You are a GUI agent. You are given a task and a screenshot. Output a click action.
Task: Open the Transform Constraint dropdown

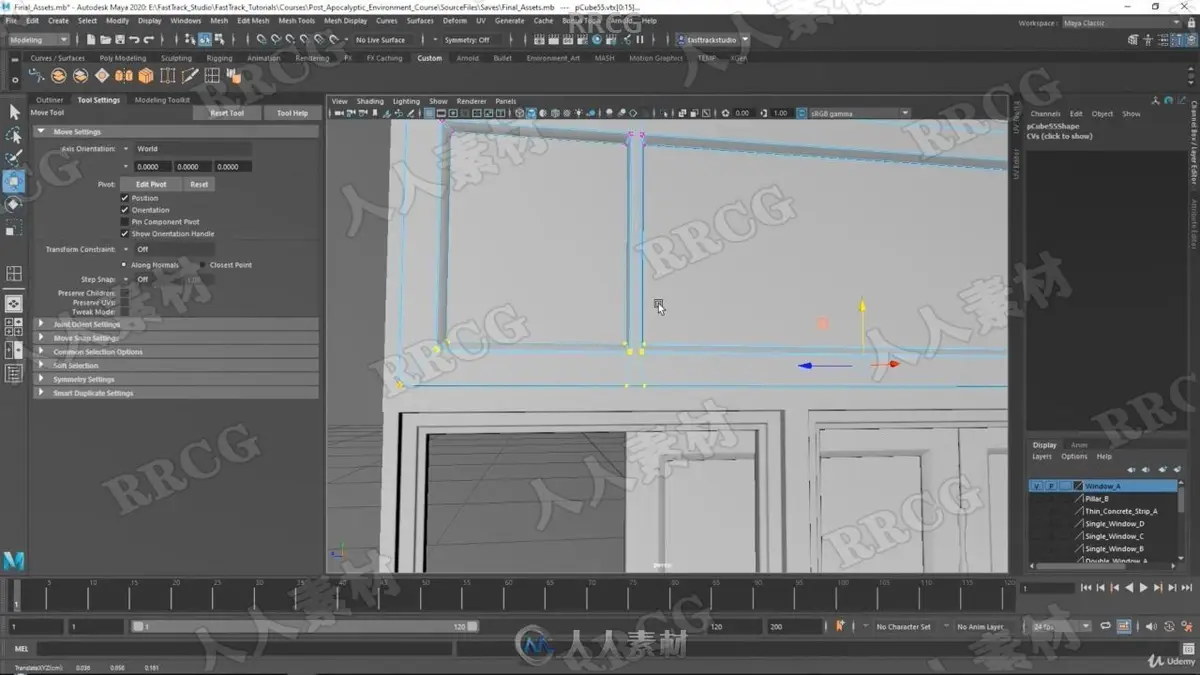126,249
